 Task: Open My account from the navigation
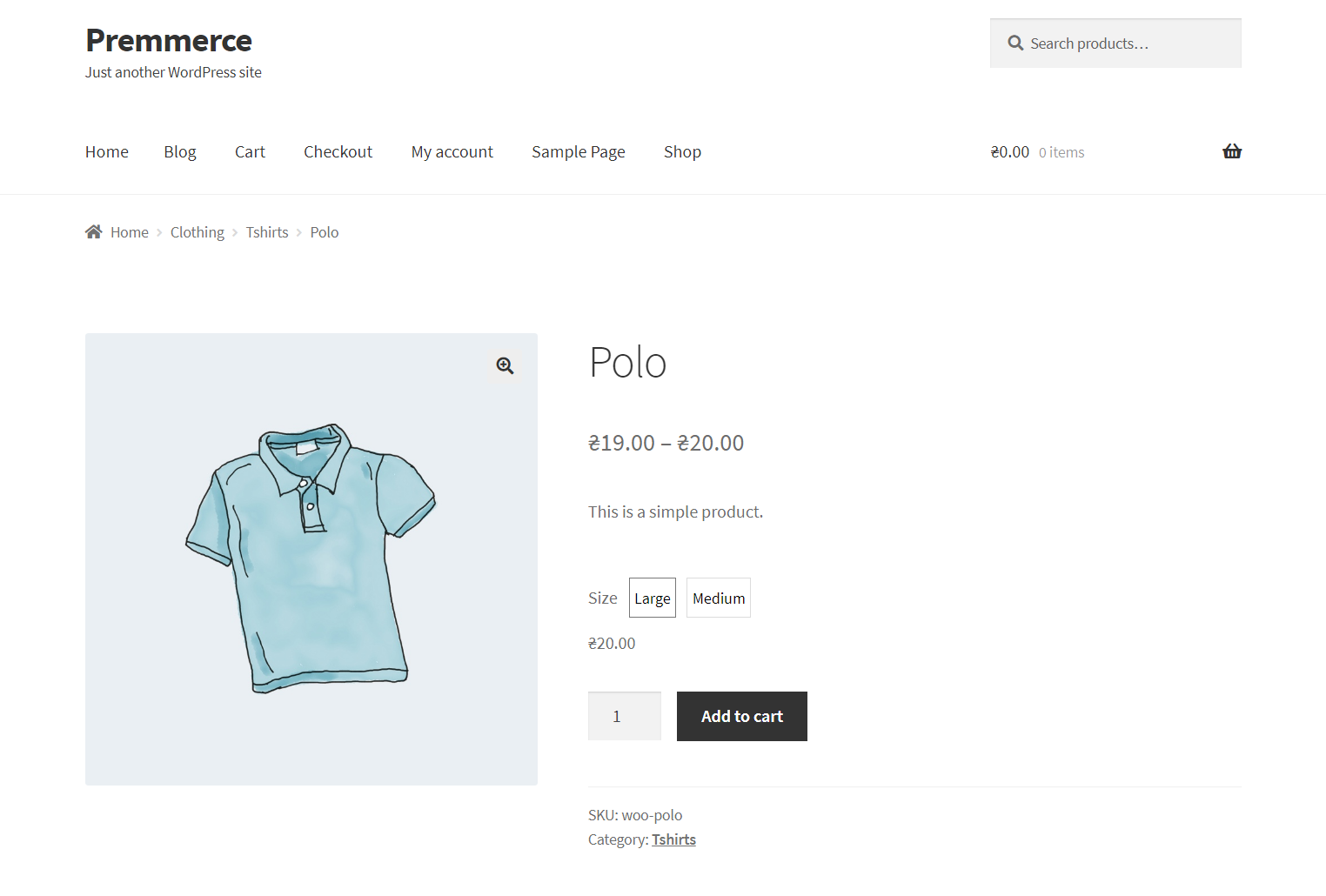point(452,151)
